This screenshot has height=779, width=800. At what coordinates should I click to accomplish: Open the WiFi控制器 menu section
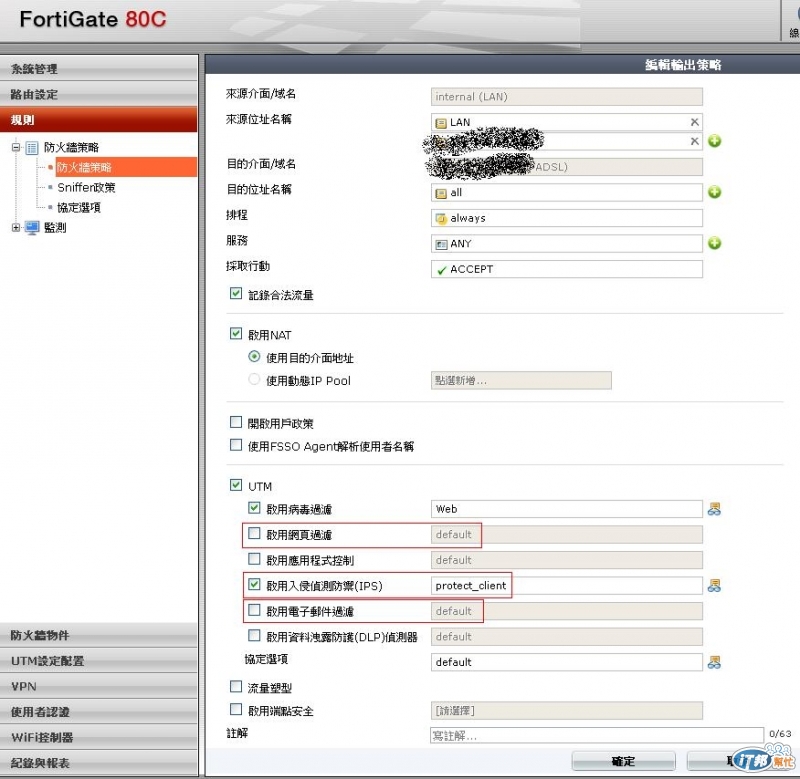99,737
